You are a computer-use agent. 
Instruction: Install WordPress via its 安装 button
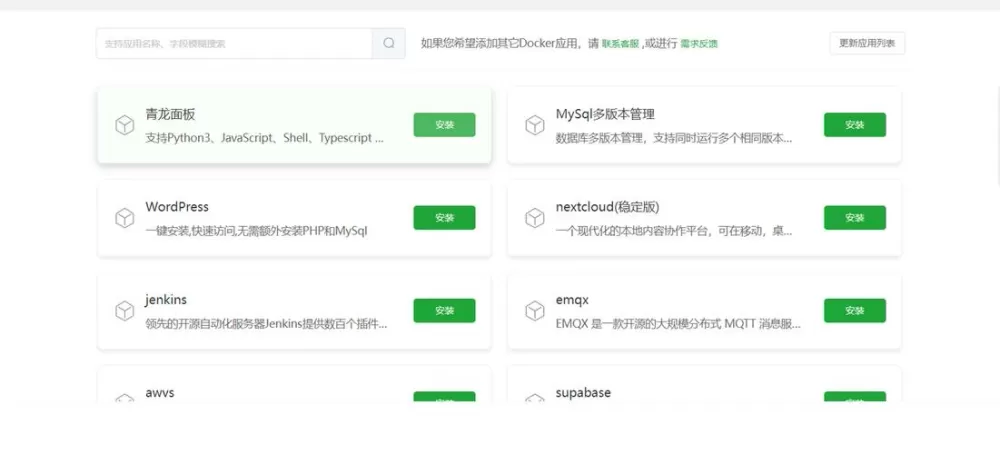[x=445, y=217]
